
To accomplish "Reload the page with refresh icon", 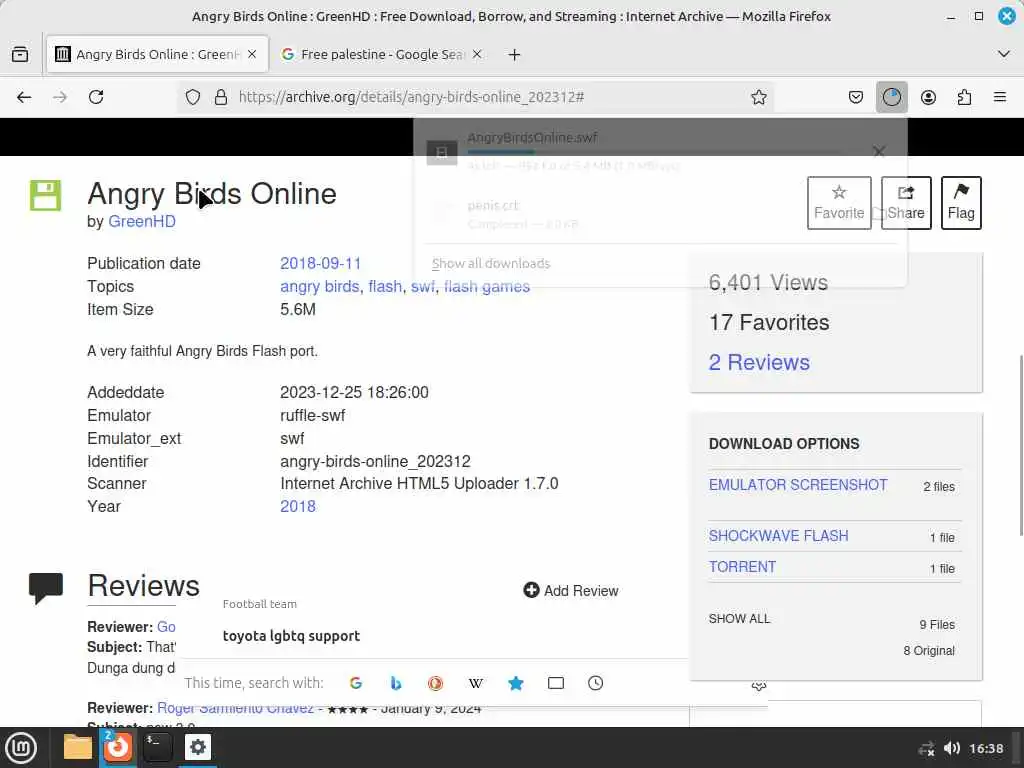I will point(96,97).
